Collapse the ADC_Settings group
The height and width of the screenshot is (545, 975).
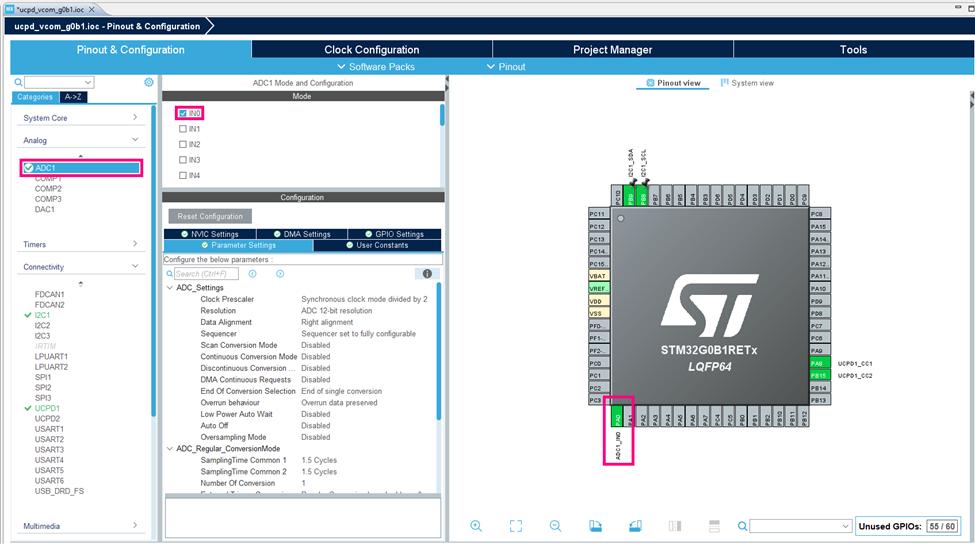click(x=170, y=288)
